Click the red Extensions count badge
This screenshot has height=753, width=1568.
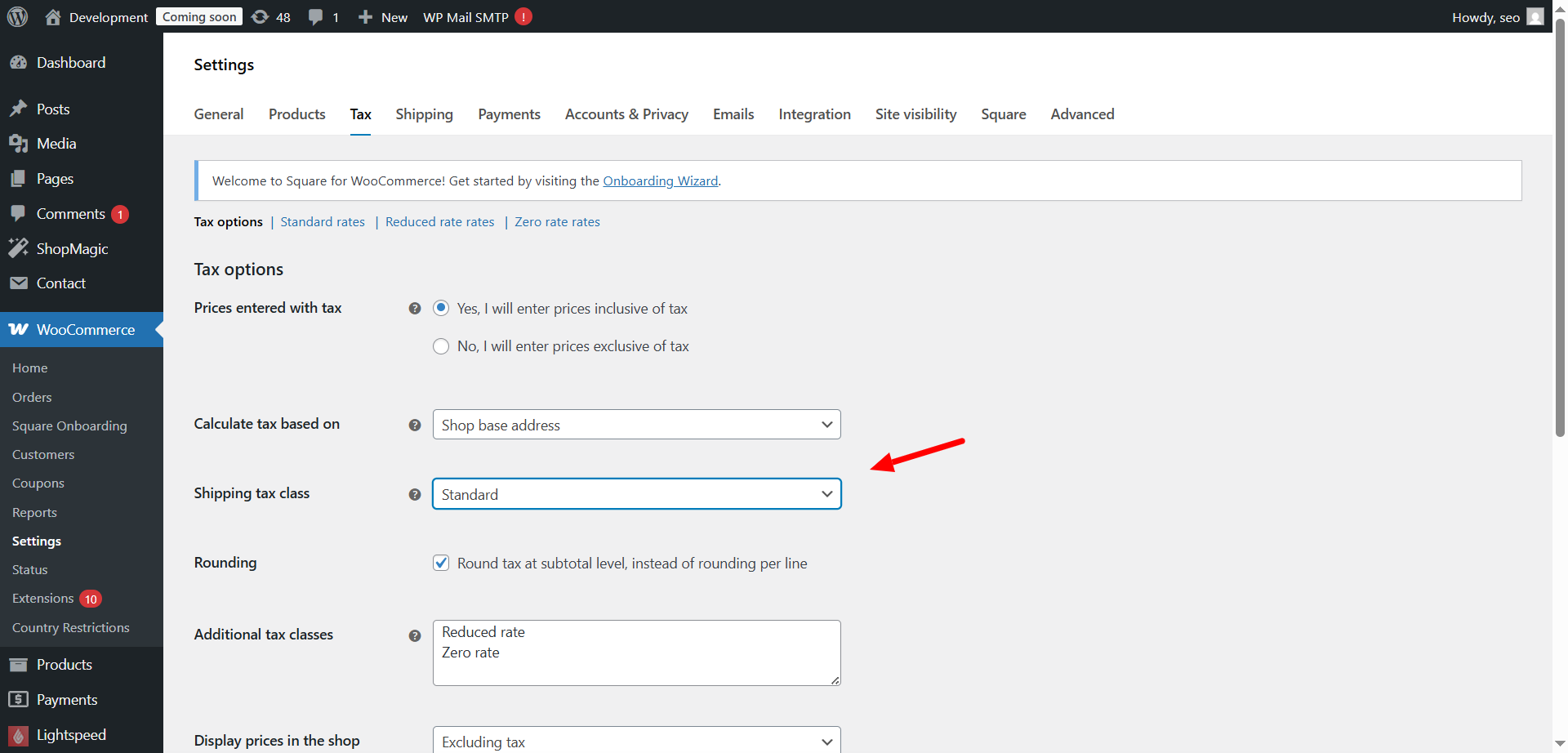91,599
